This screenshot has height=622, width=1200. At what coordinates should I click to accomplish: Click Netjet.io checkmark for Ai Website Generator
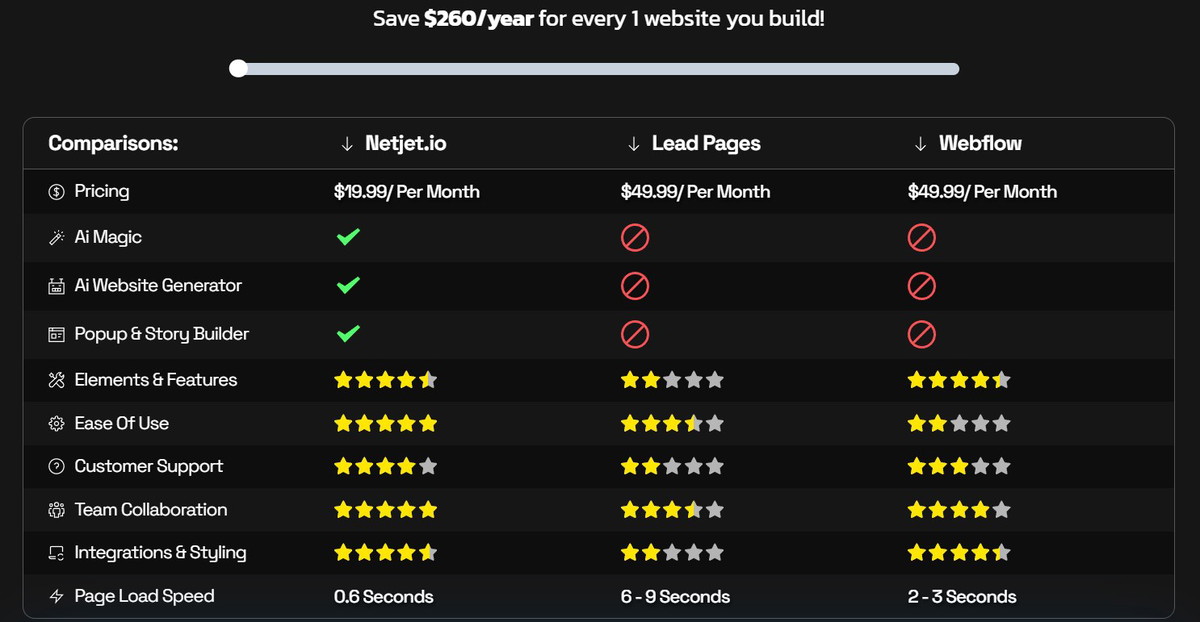[x=348, y=285]
